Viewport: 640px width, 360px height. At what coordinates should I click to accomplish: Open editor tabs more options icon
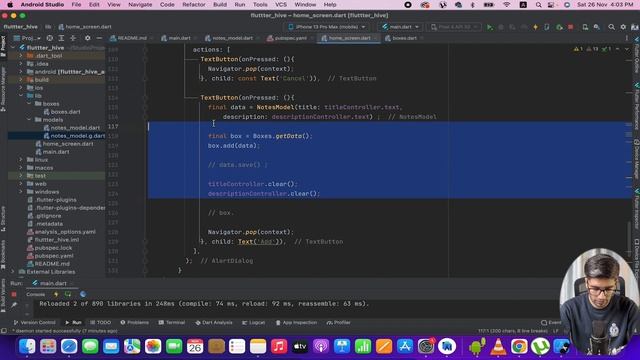(x=627, y=38)
